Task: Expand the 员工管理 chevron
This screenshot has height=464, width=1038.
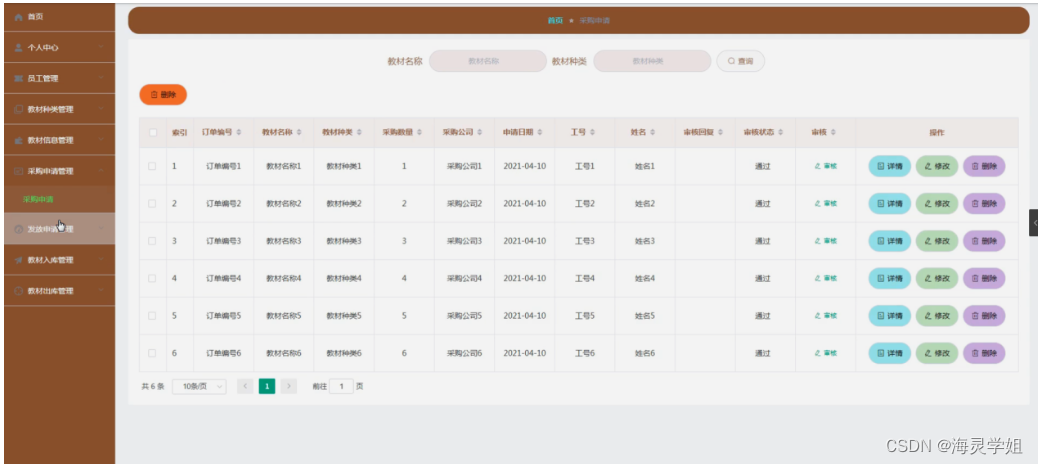Action: click(x=101, y=78)
